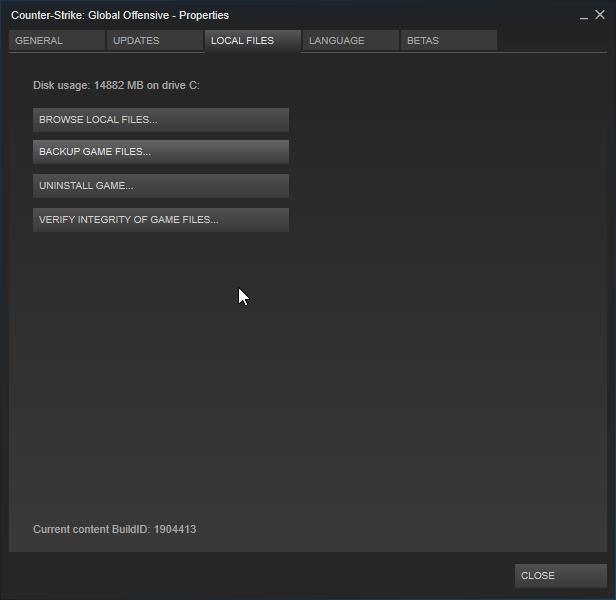Image resolution: width=616 pixels, height=600 pixels.
Task: Switch to the General tab
Action: [57, 40]
